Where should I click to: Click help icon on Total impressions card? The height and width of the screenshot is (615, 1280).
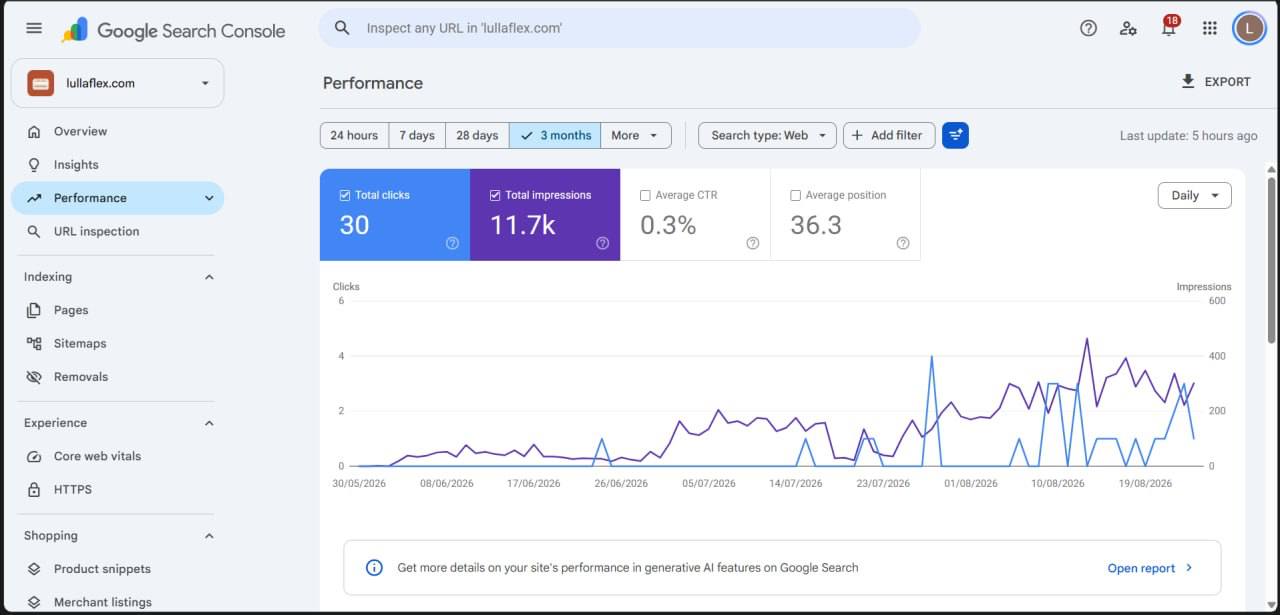[602, 243]
